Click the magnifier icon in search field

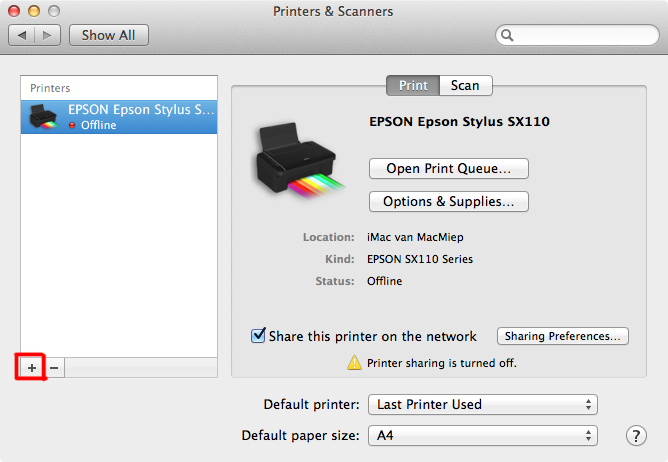(507, 35)
